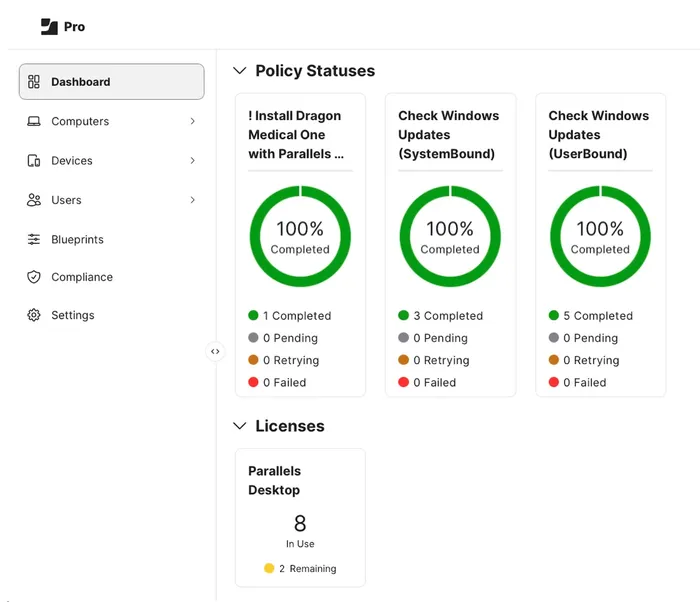Image resolution: width=700 pixels, height=602 pixels.
Task: Click orange Retrying dot in UserBound card
Action: click(554, 360)
